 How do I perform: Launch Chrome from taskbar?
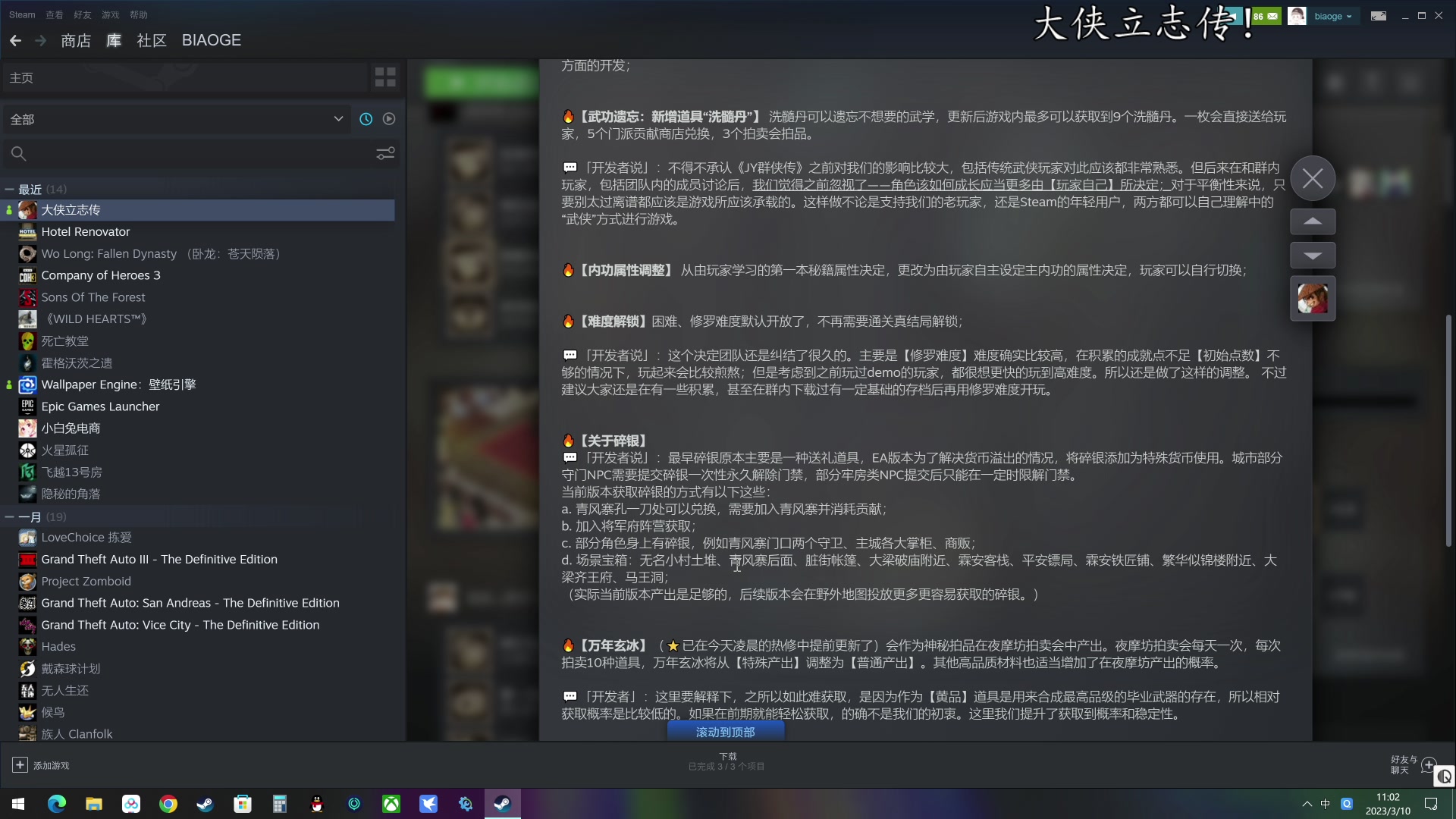point(168,804)
